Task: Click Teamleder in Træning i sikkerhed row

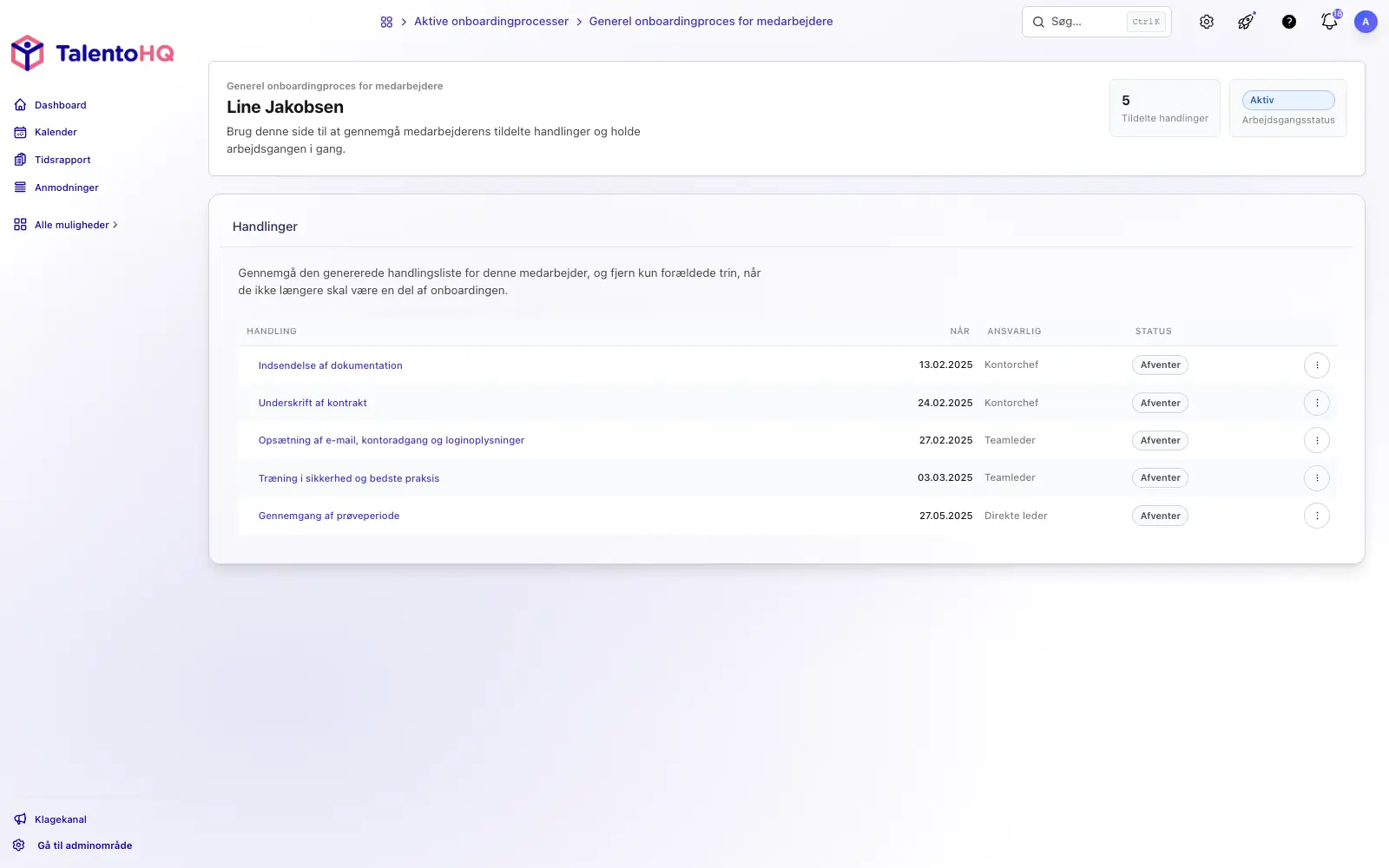Action: [1010, 478]
